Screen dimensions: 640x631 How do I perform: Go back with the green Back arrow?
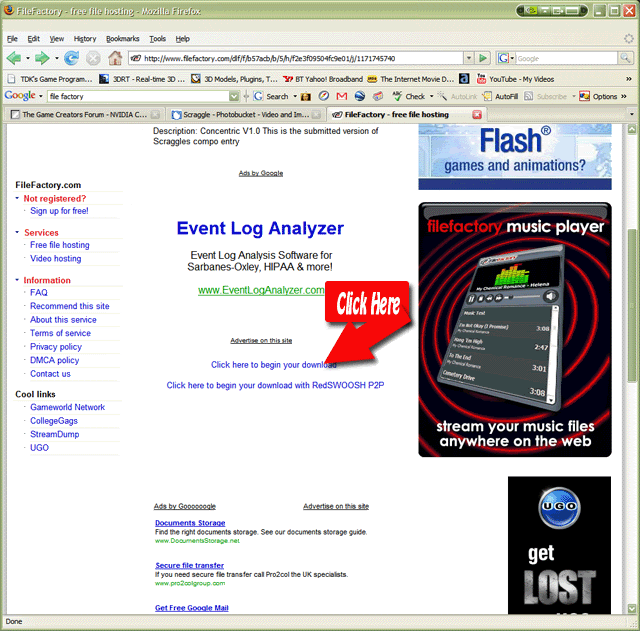13,58
